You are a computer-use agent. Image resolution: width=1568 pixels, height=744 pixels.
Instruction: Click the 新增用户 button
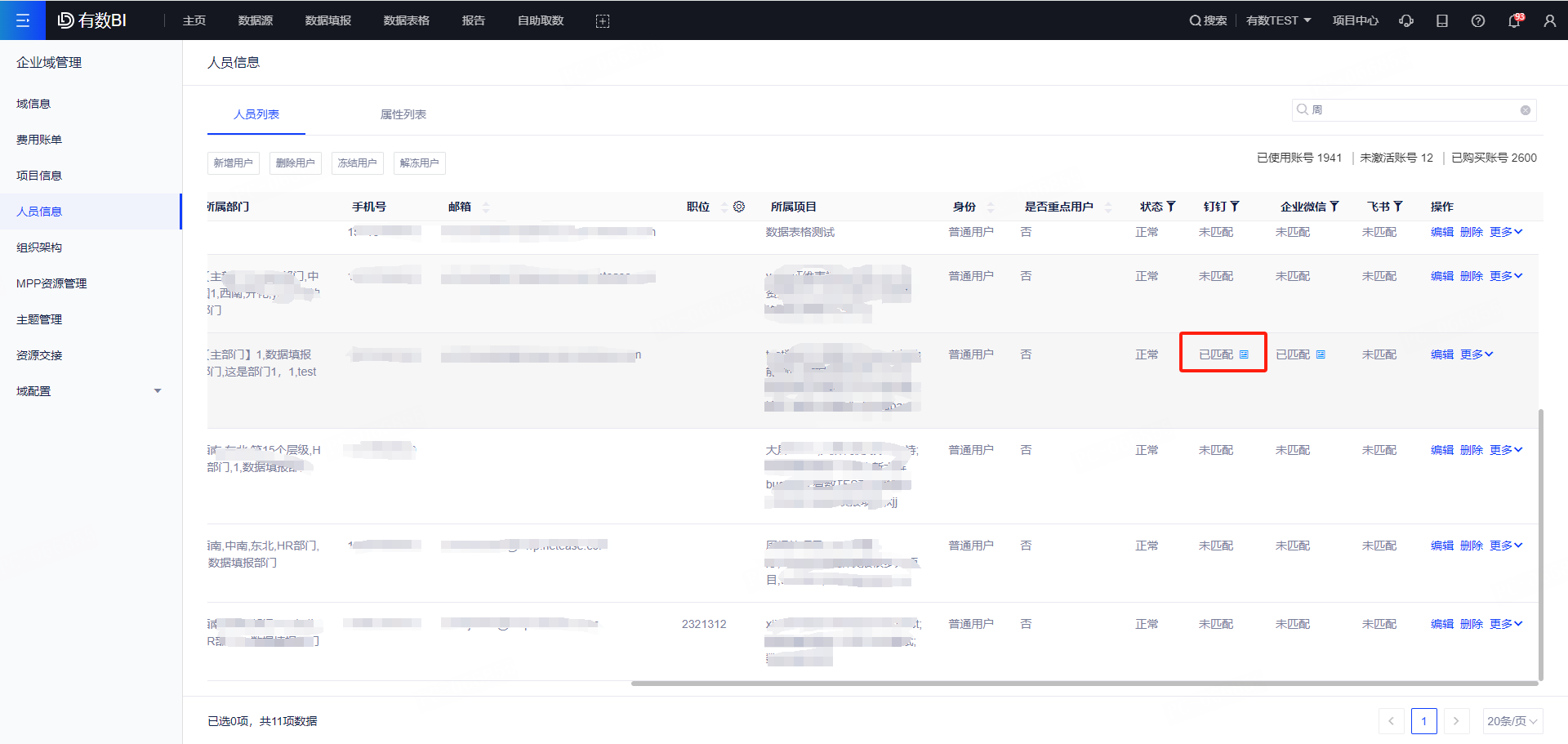(x=234, y=163)
